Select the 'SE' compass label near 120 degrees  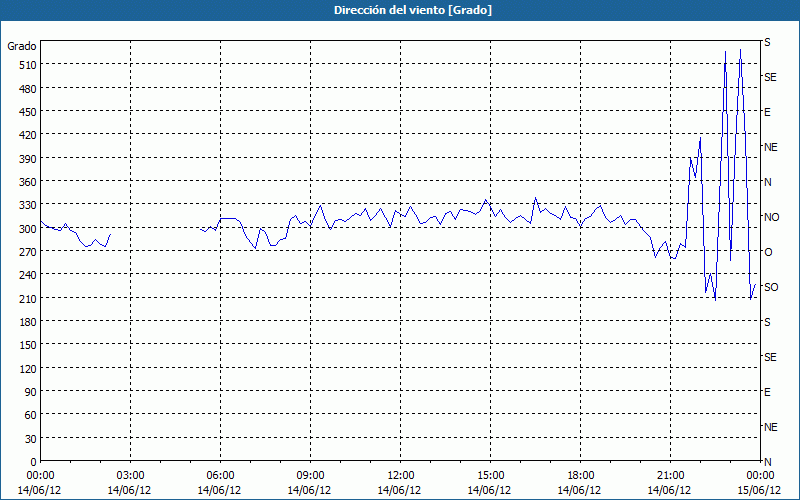tap(770, 358)
